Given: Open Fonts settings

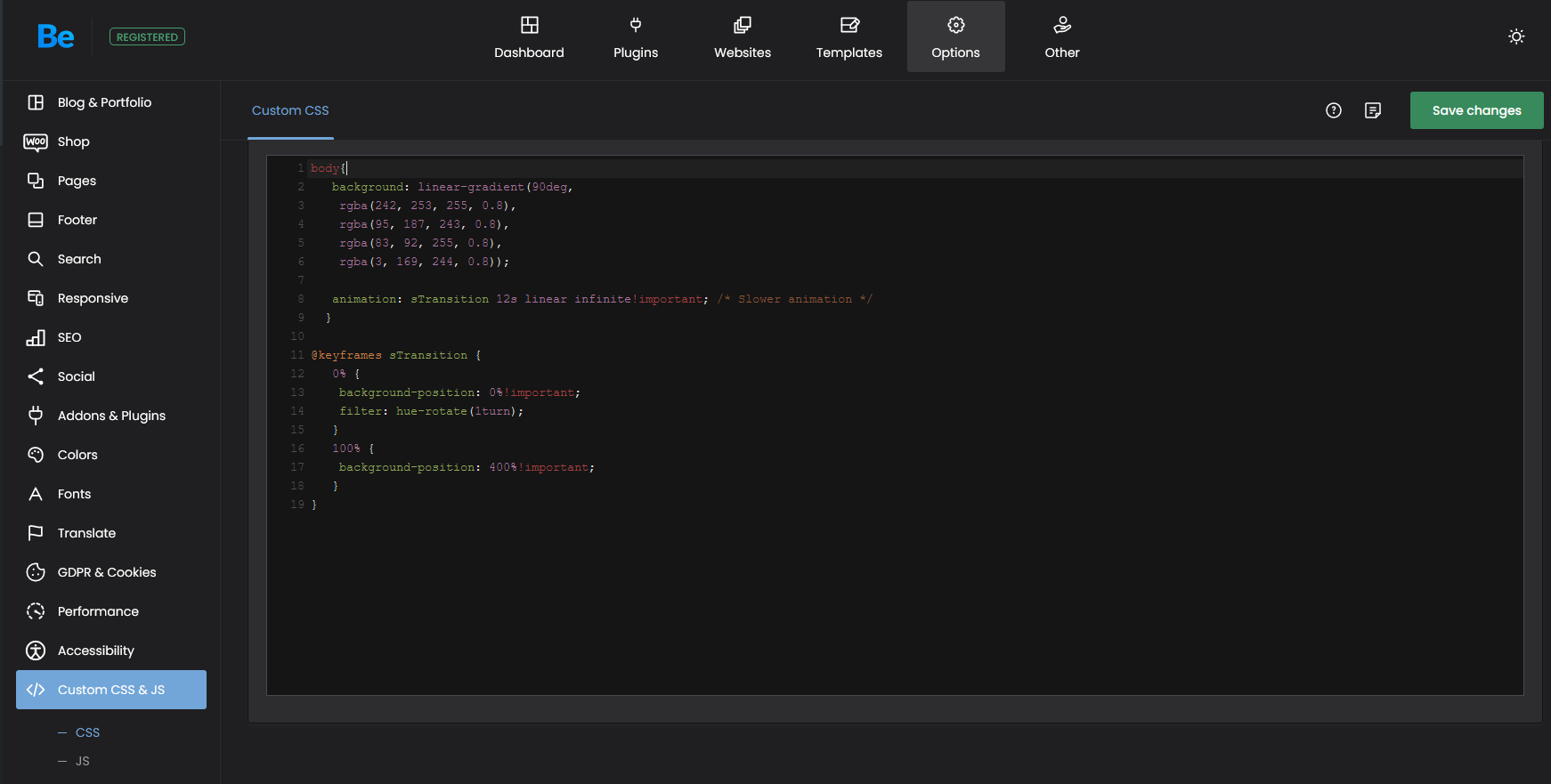Looking at the screenshot, I should (111, 494).
